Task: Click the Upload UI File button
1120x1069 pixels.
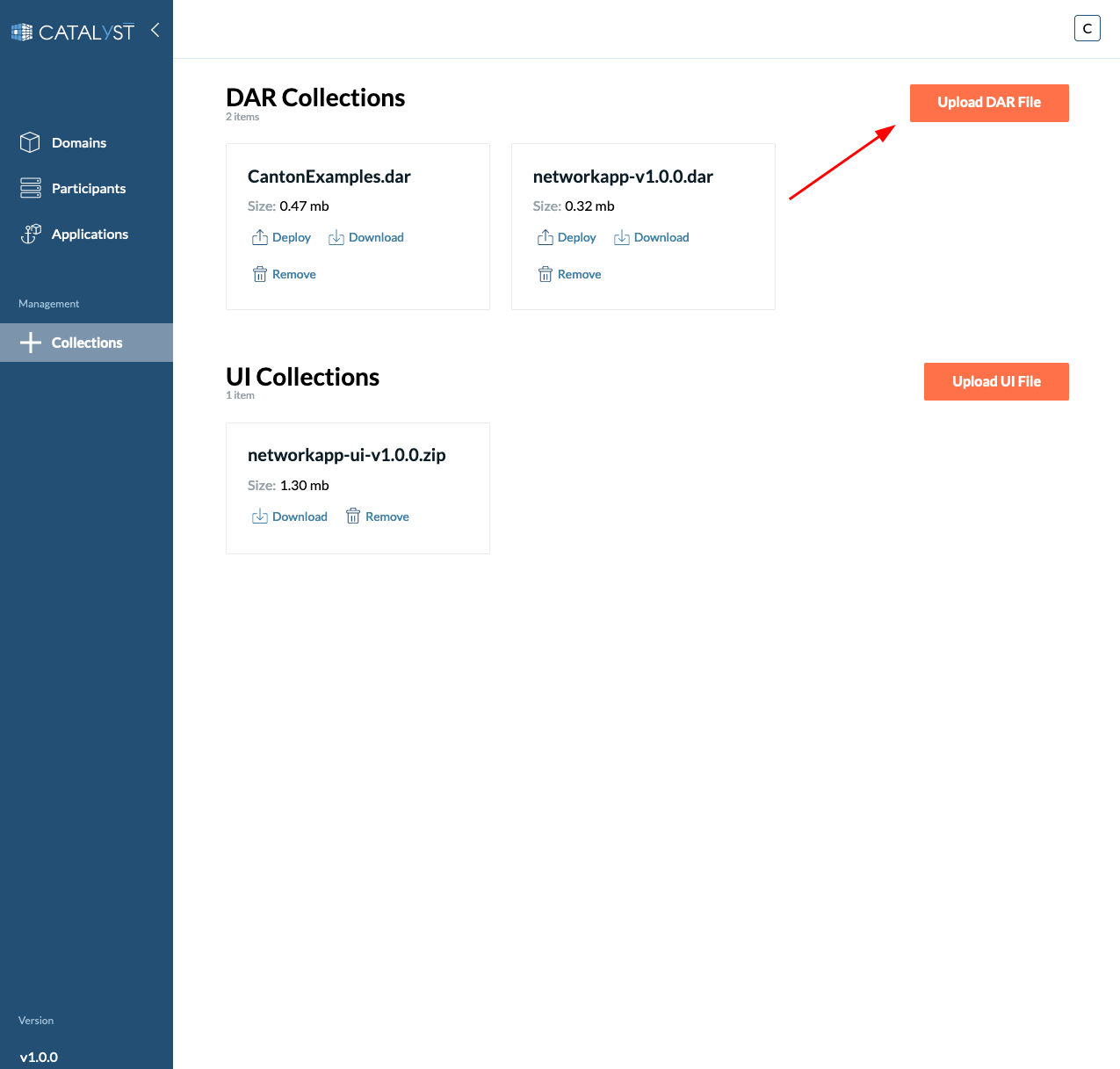Action: [995, 381]
